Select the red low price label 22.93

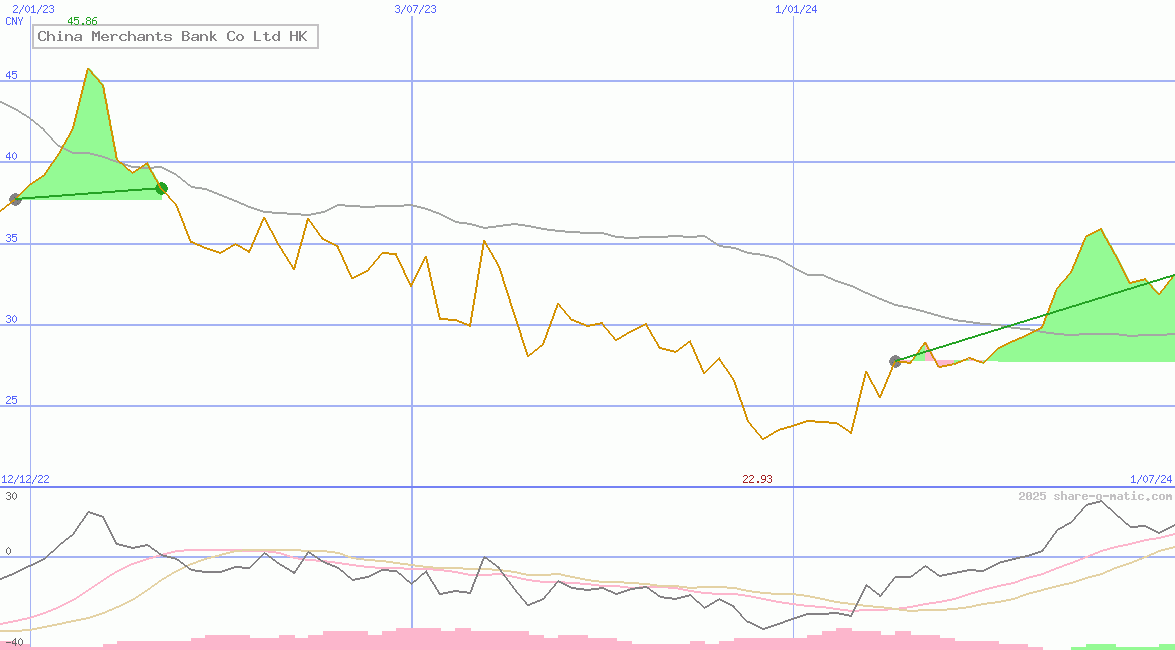pos(756,479)
